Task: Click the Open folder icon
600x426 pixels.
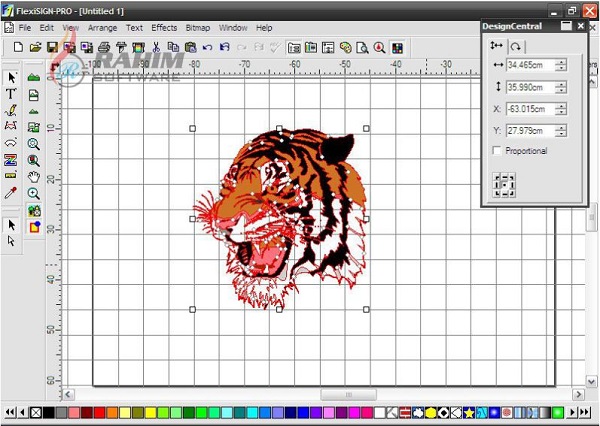Action: (35, 47)
